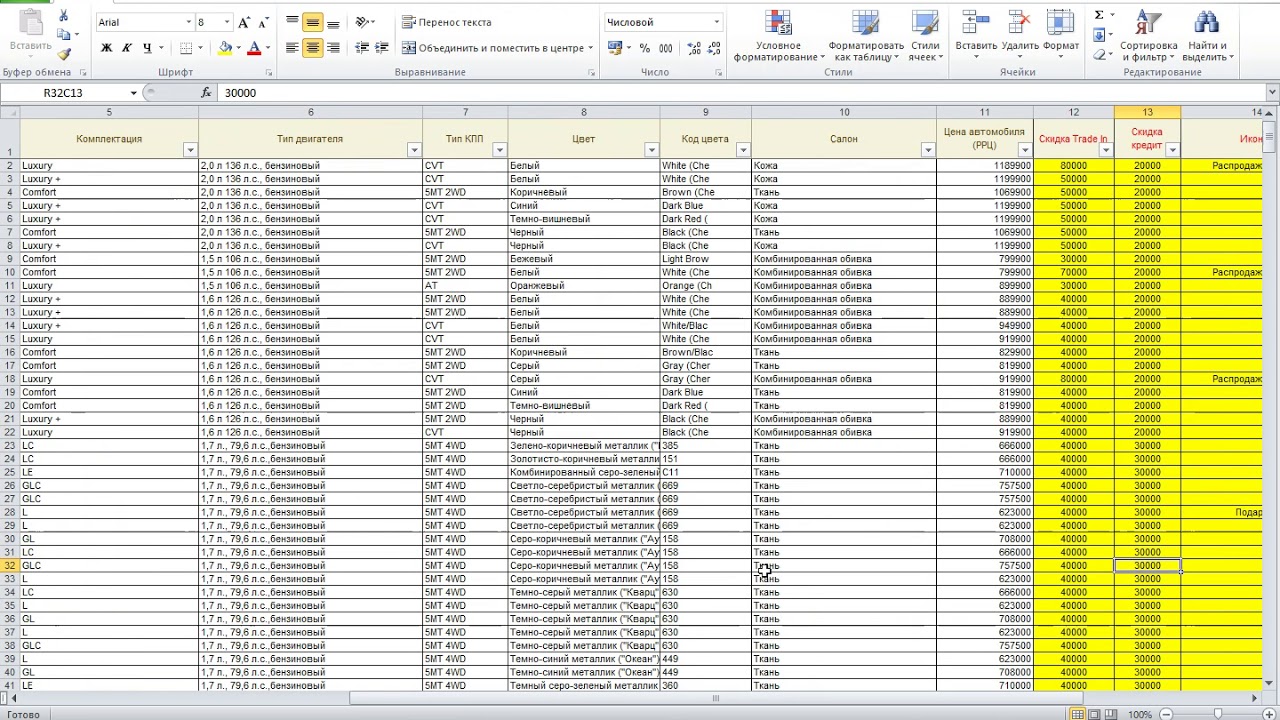Increase font size with the large A icon
Image resolution: width=1280 pixels, height=720 pixels.
(244, 22)
